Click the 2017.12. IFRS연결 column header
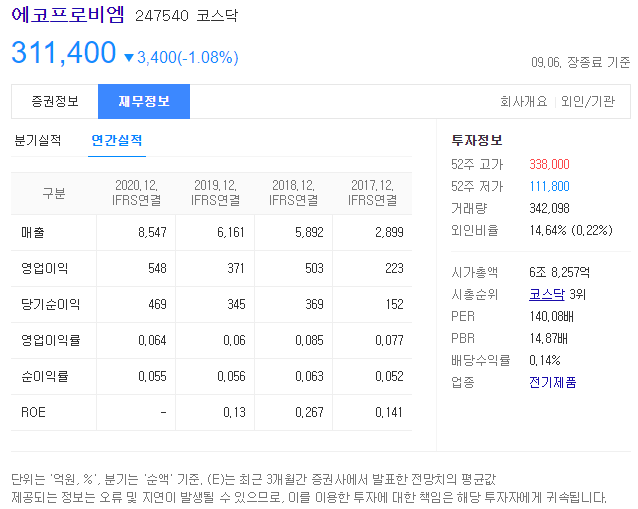 (x=372, y=193)
